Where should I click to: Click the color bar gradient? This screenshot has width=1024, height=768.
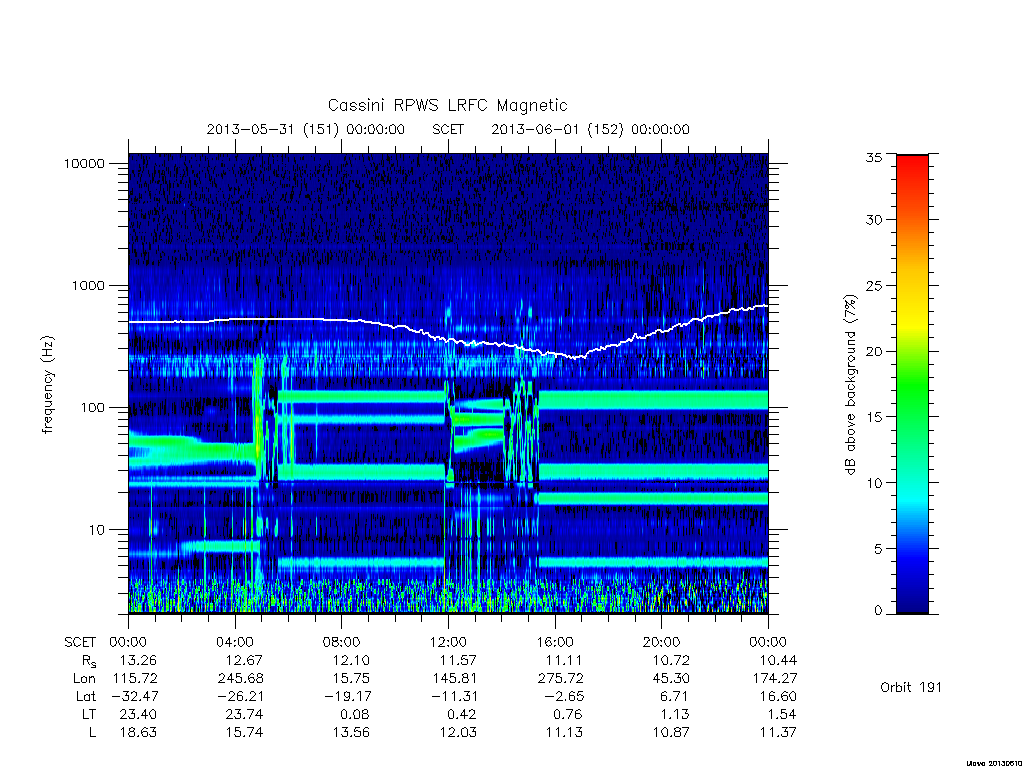point(912,384)
